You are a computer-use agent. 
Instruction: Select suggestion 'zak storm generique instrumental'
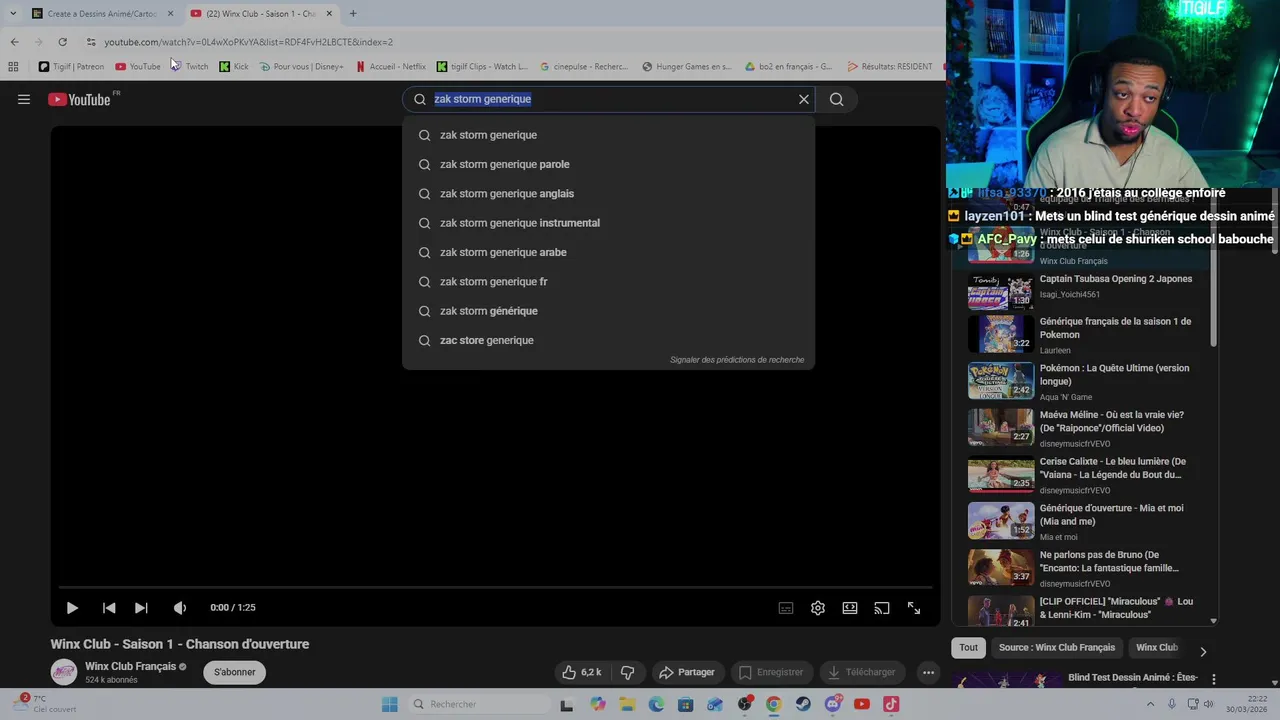pos(608,223)
